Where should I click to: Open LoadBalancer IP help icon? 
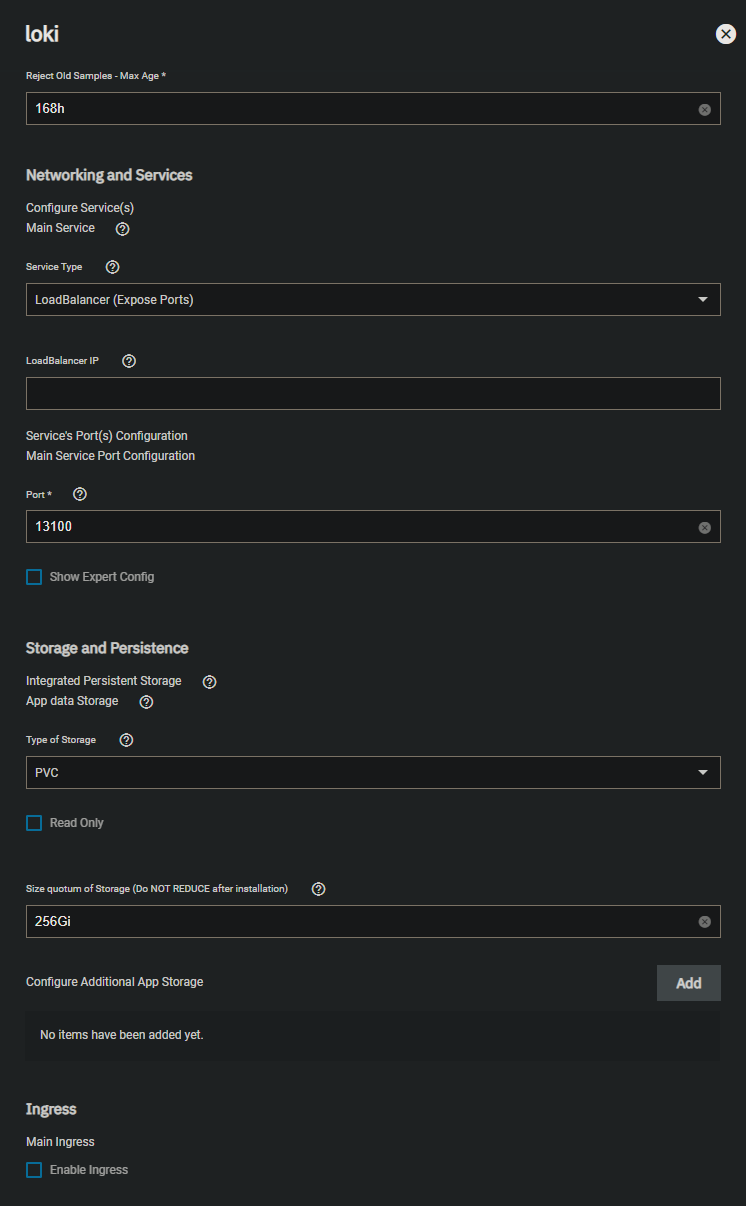tap(129, 361)
